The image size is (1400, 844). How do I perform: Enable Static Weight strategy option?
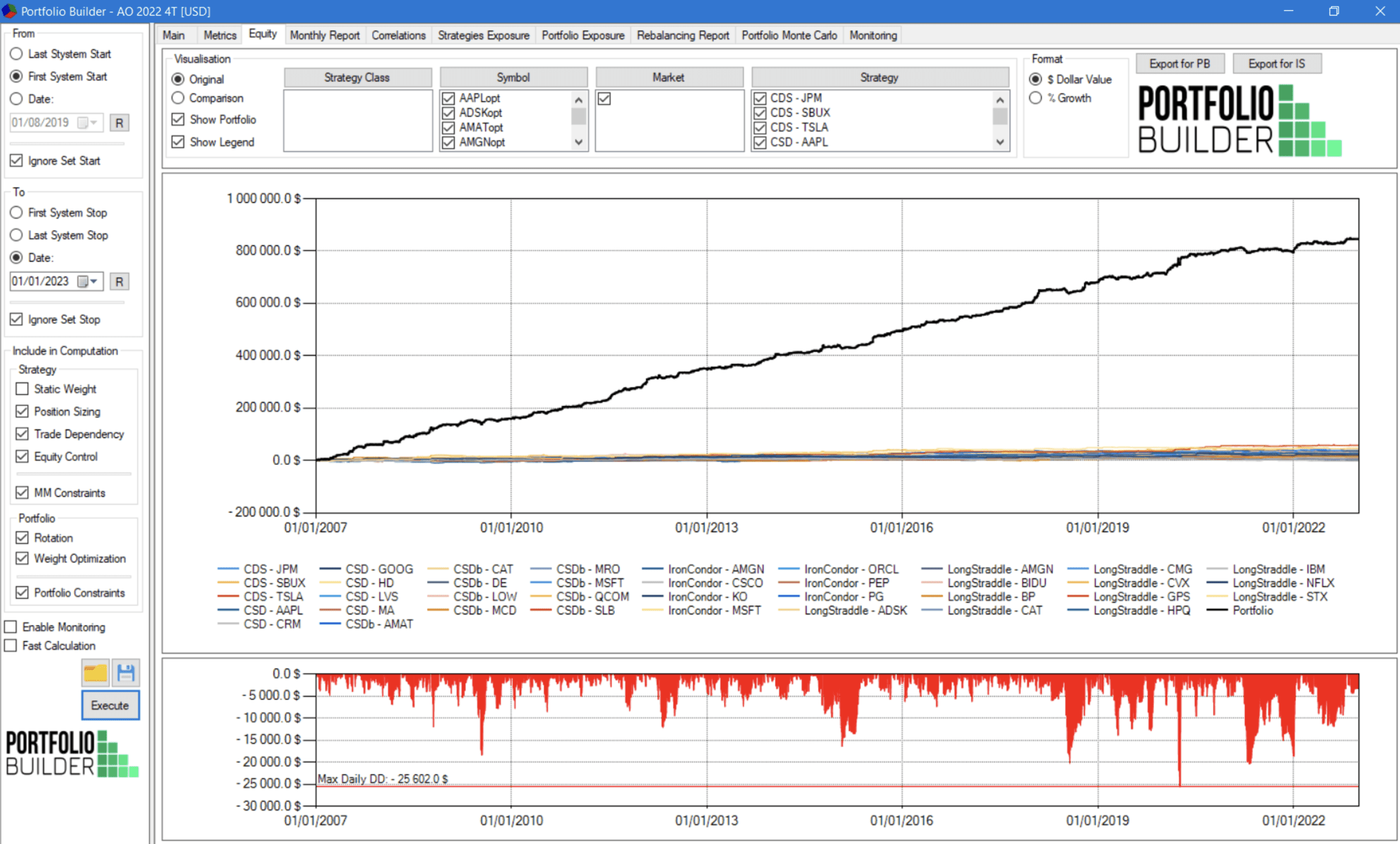pos(22,389)
